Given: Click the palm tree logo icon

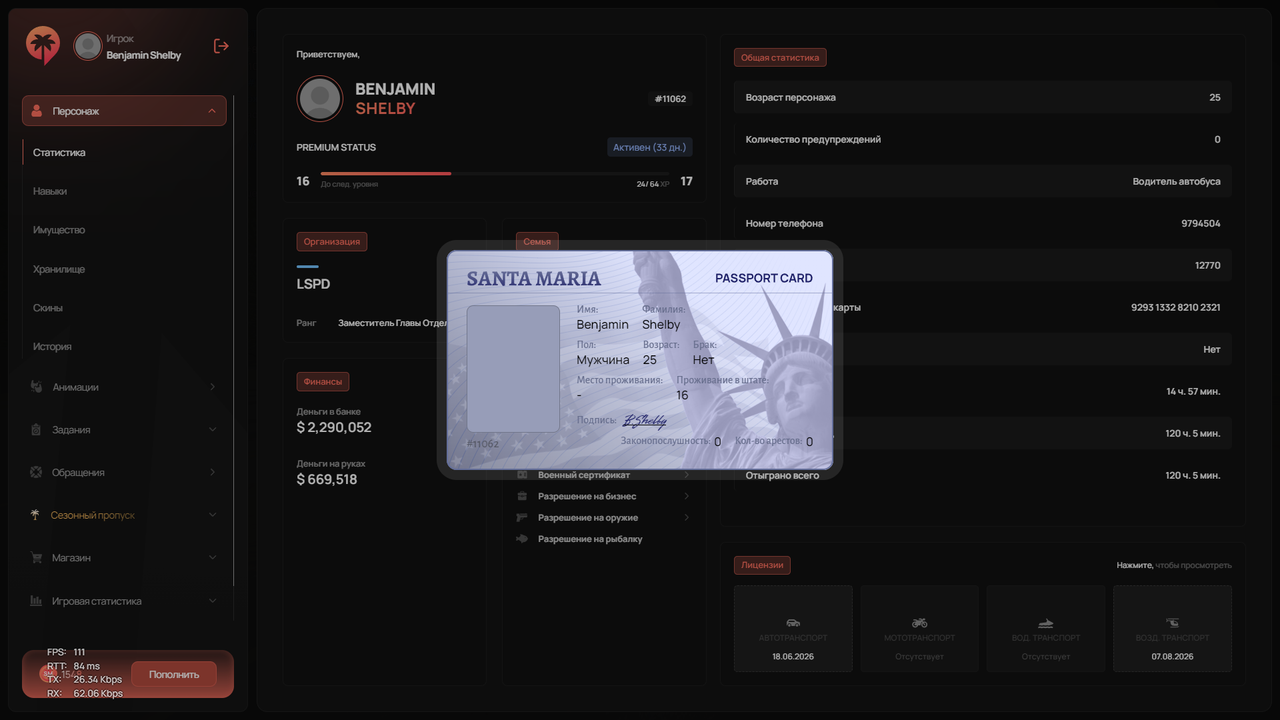Looking at the screenshot, I should (43, 46).
